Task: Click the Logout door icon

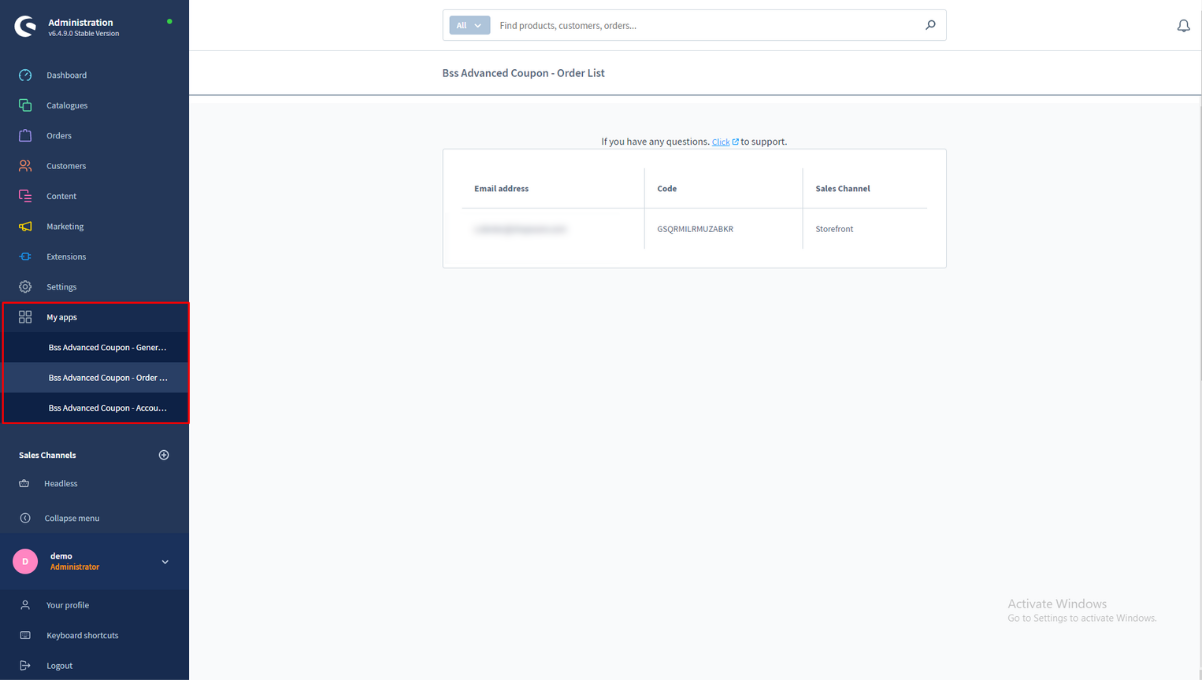Action: point(25,666)
